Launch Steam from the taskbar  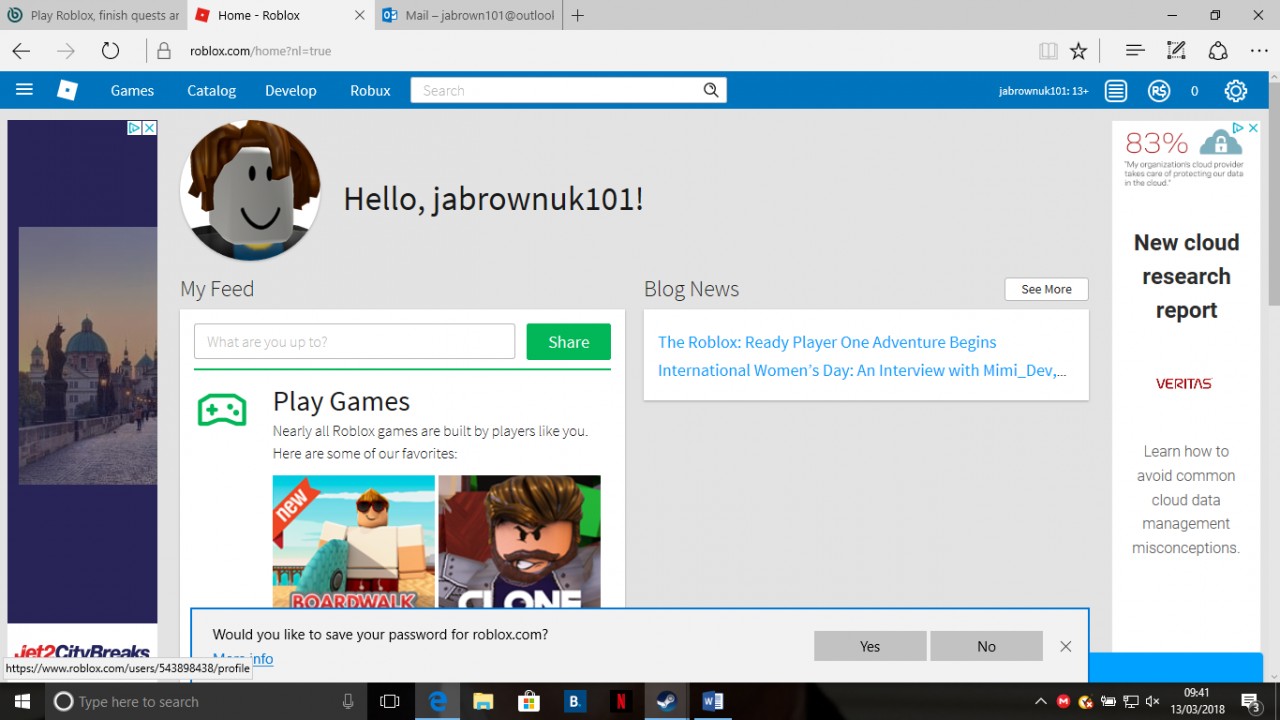(x=666, y=701)
